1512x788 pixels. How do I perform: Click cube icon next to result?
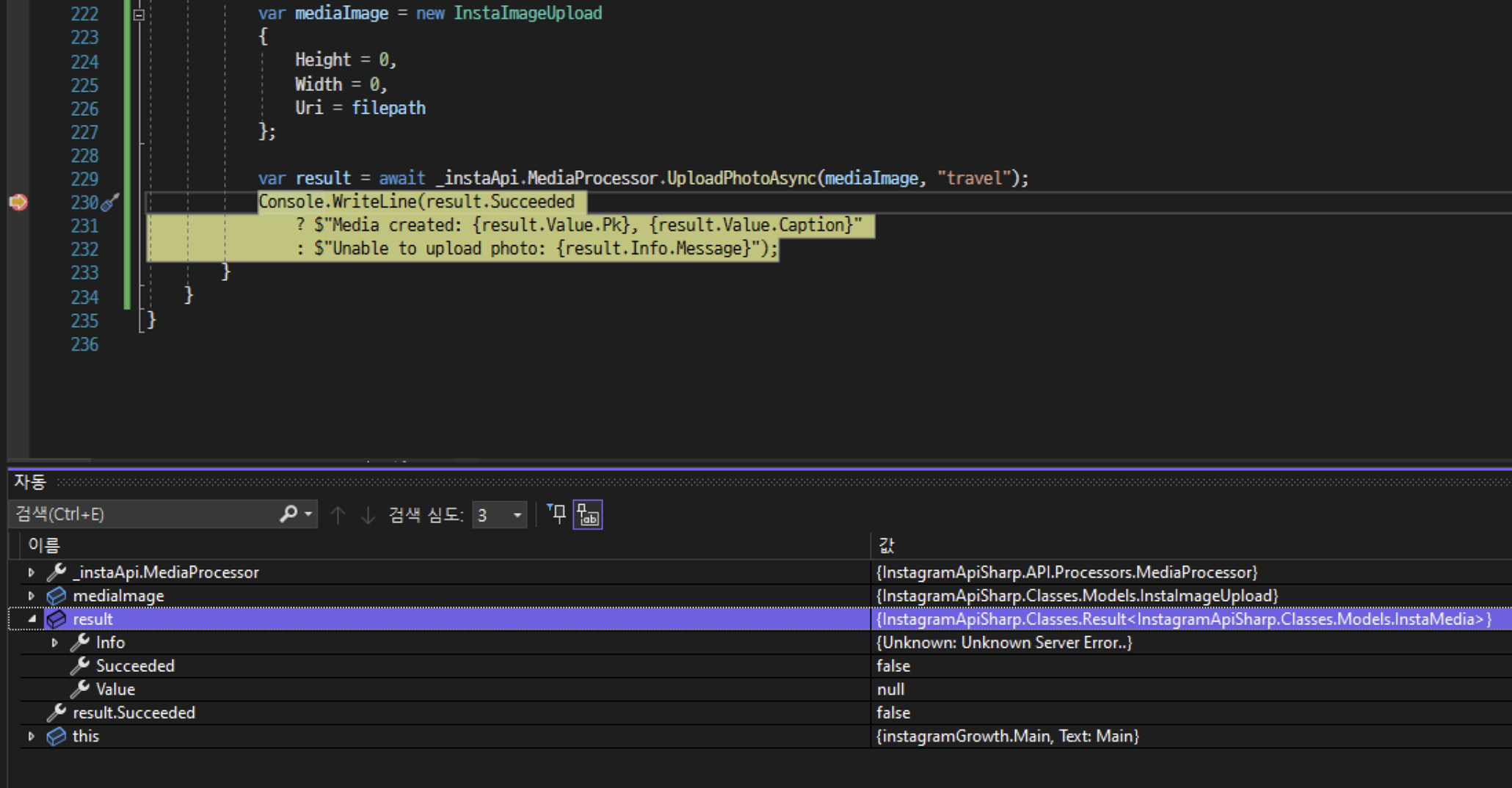[x=57, y=619]
